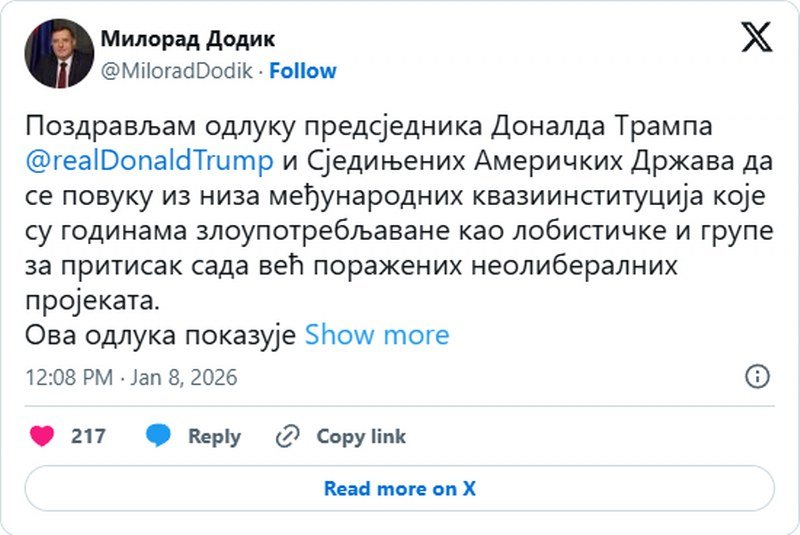The image size is (800, 535).
Task: Click the text Ова одлука показује
Action: tap(160, 334)
